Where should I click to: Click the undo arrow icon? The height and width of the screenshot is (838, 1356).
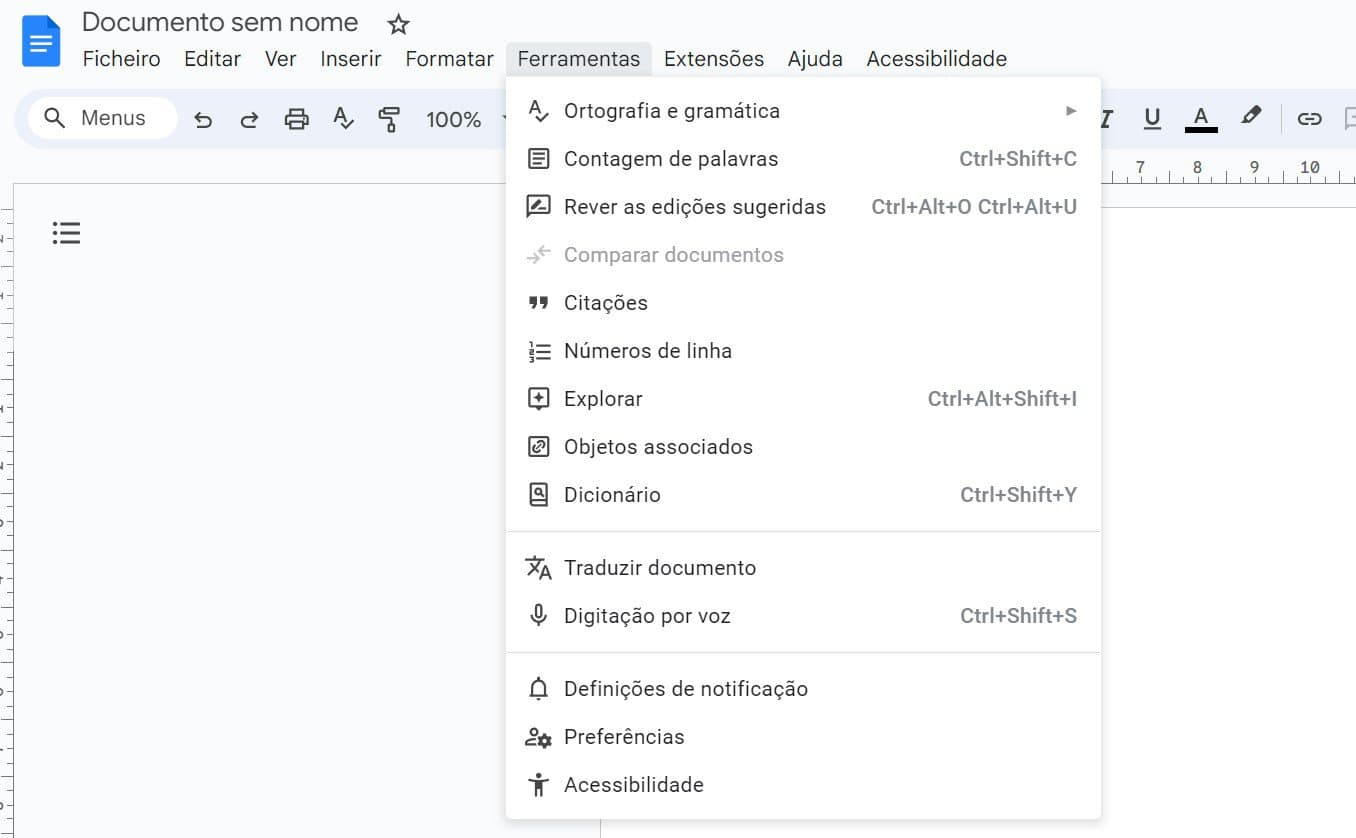203,119
